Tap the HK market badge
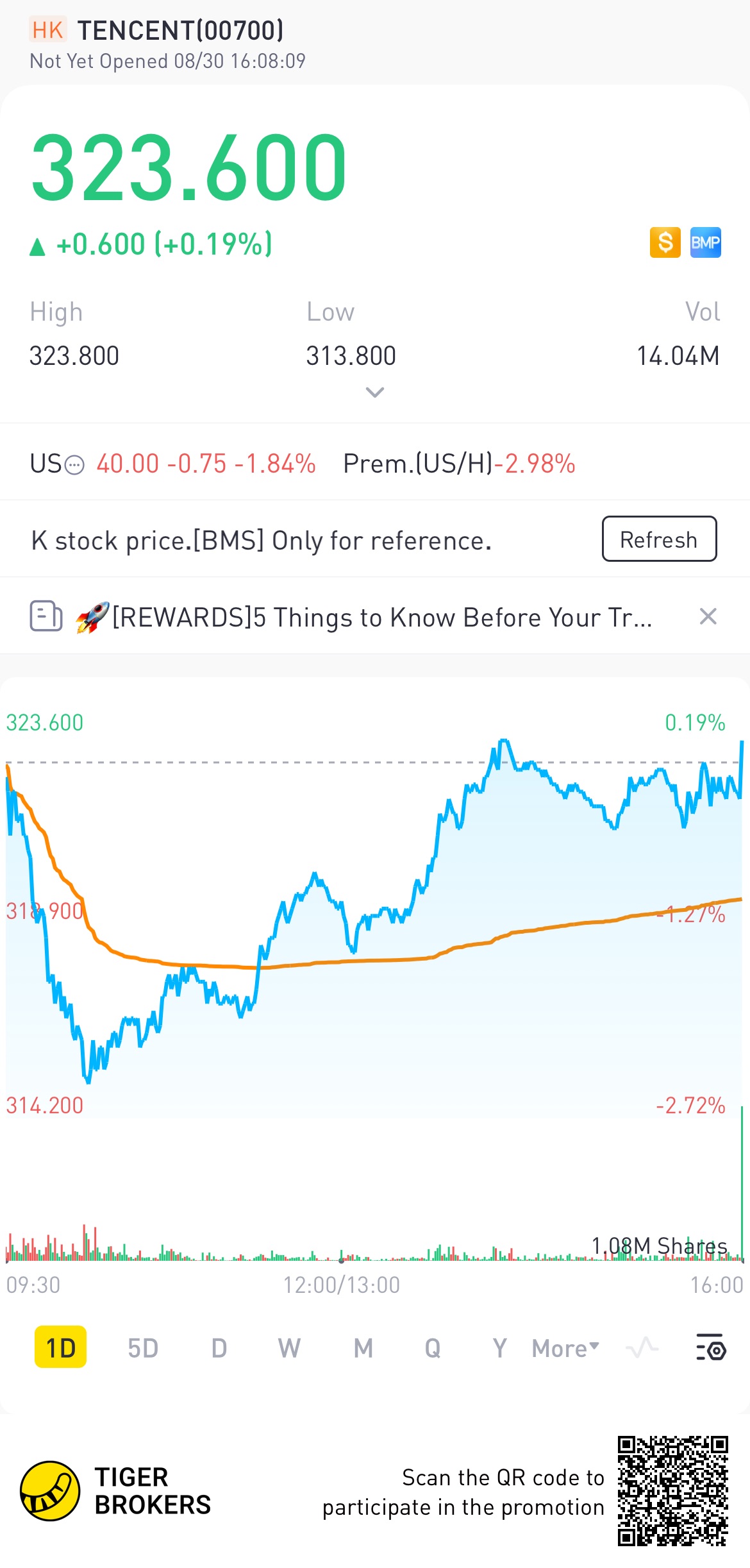 [x=47, y=30]
